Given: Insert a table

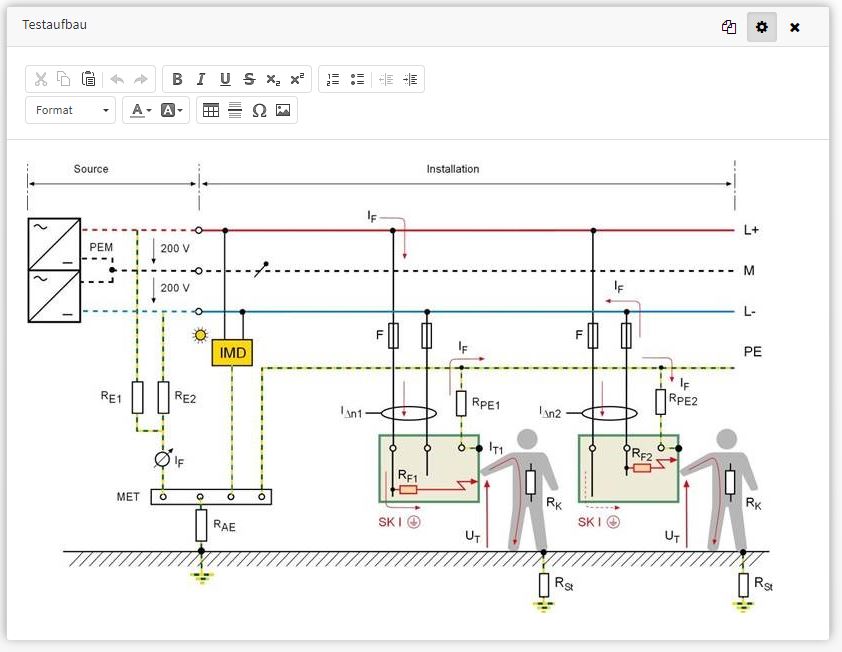Looking at the screenshot, I should point(211,111).
